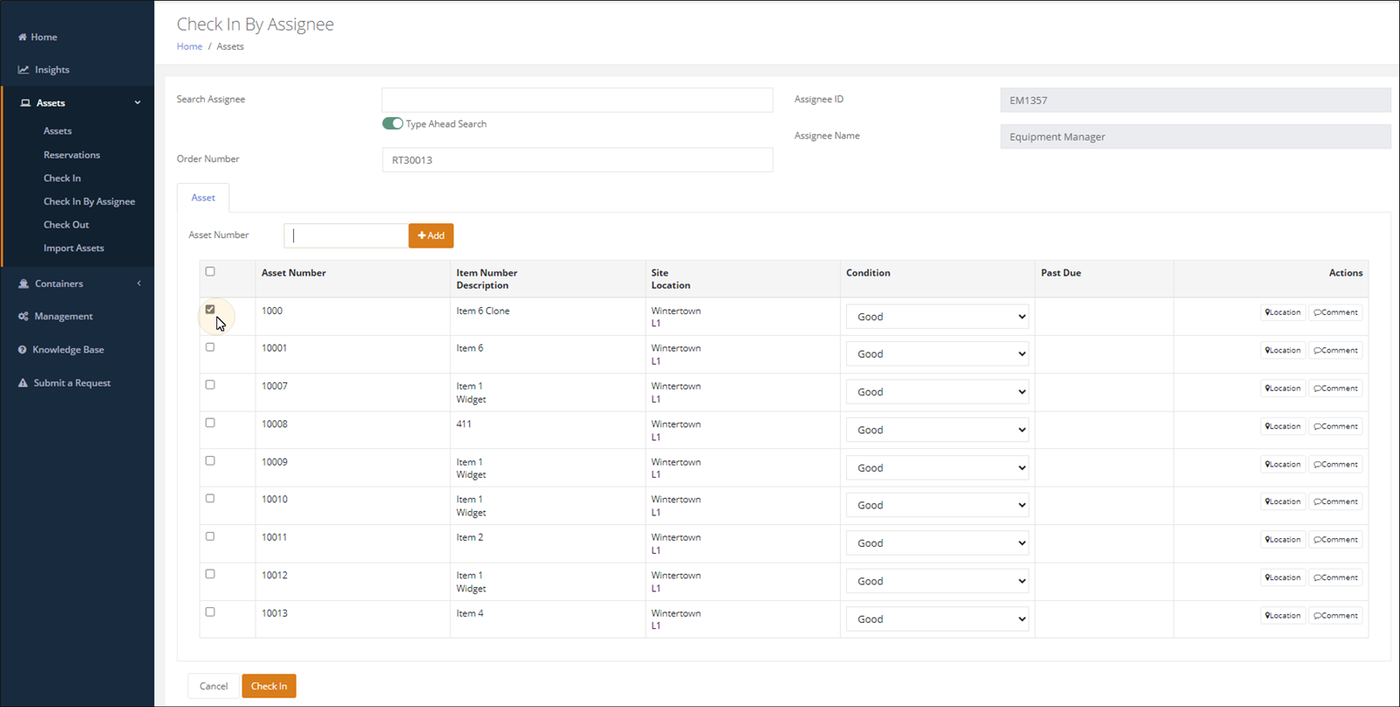This screenshot has width=1400, height=707.
Task: Click the Submit a Request warning icon
Action: (x=23, y=383)
